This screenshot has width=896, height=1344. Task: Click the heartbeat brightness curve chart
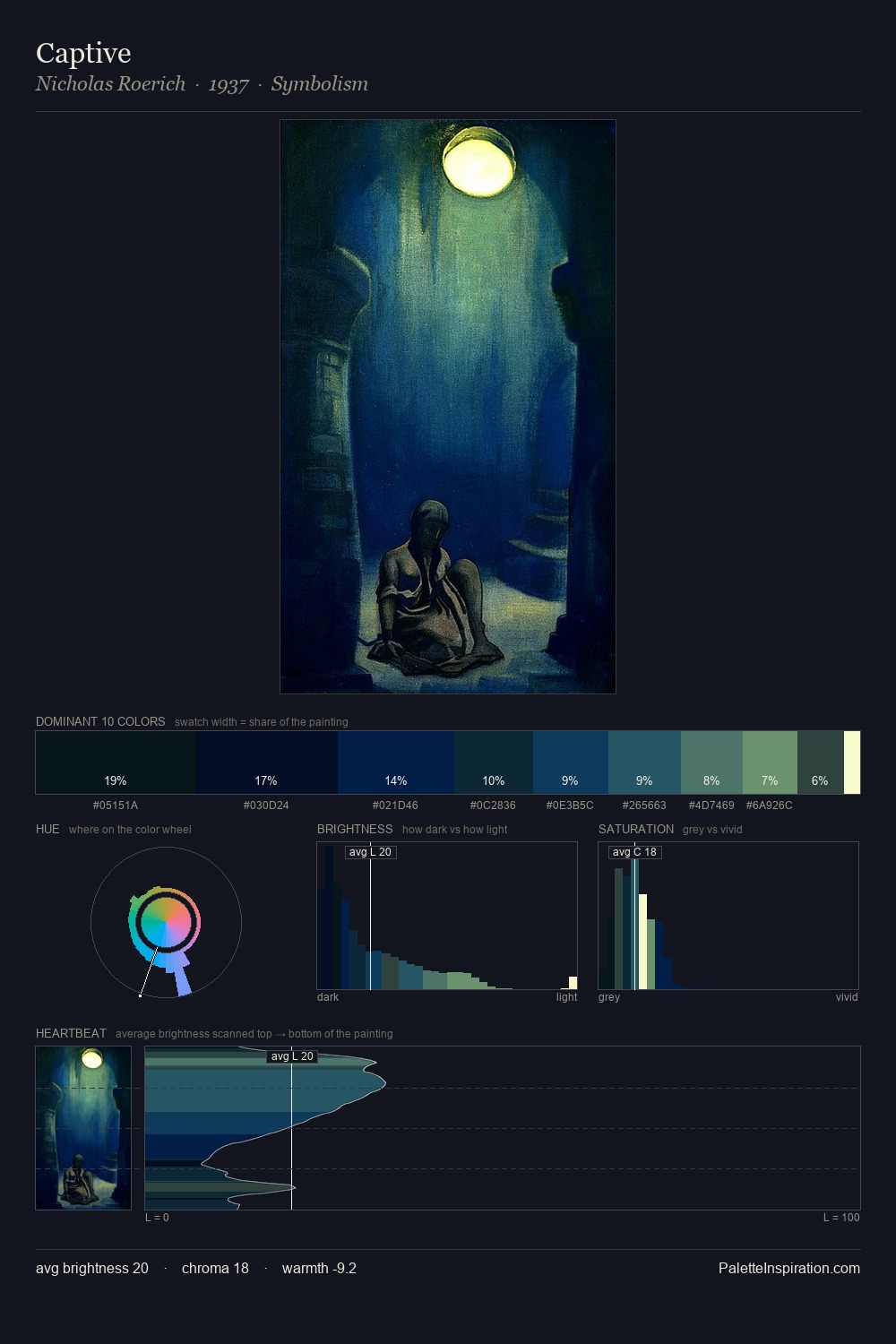[503, 1128]
